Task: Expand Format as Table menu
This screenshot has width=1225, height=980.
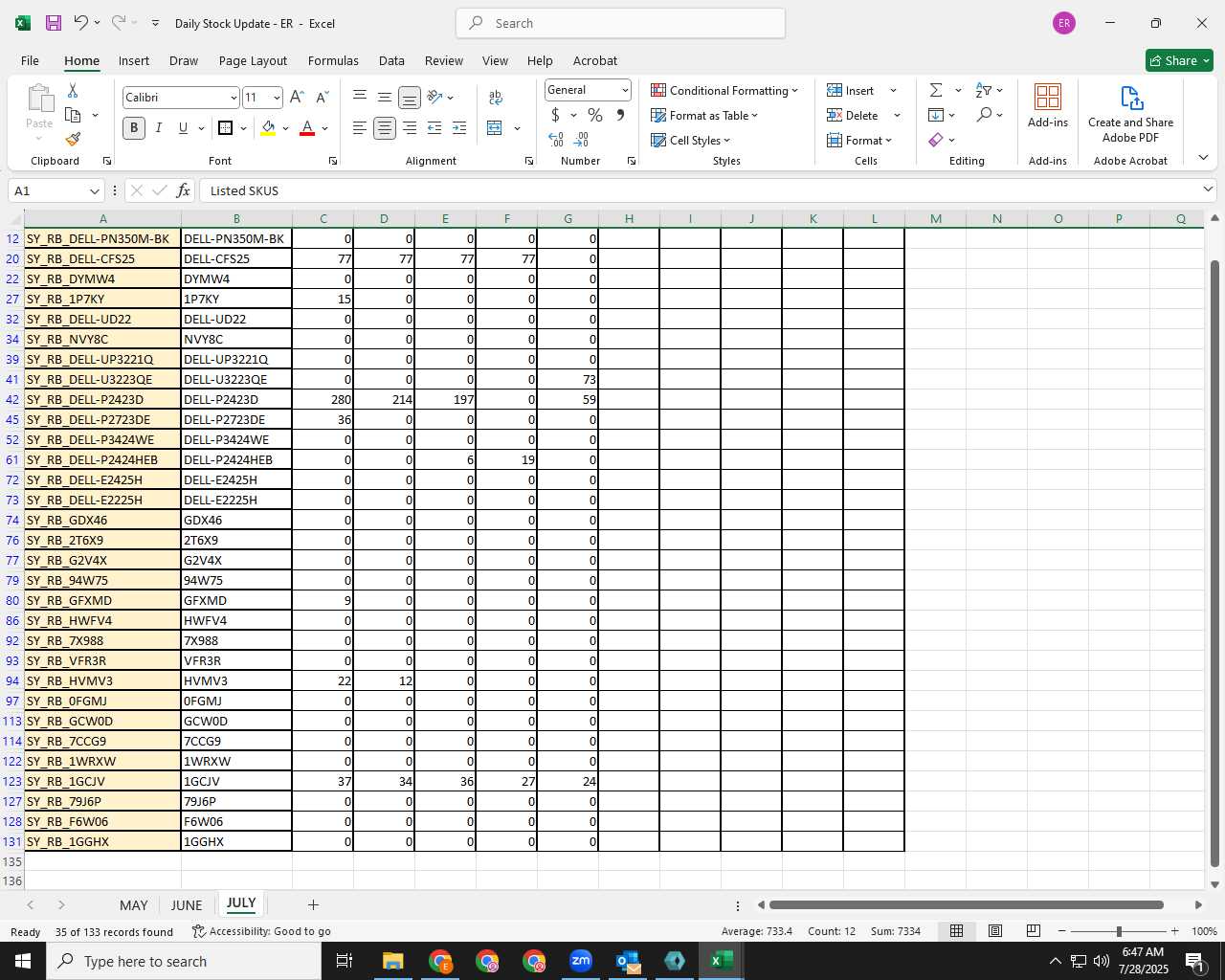Action: 704,115
